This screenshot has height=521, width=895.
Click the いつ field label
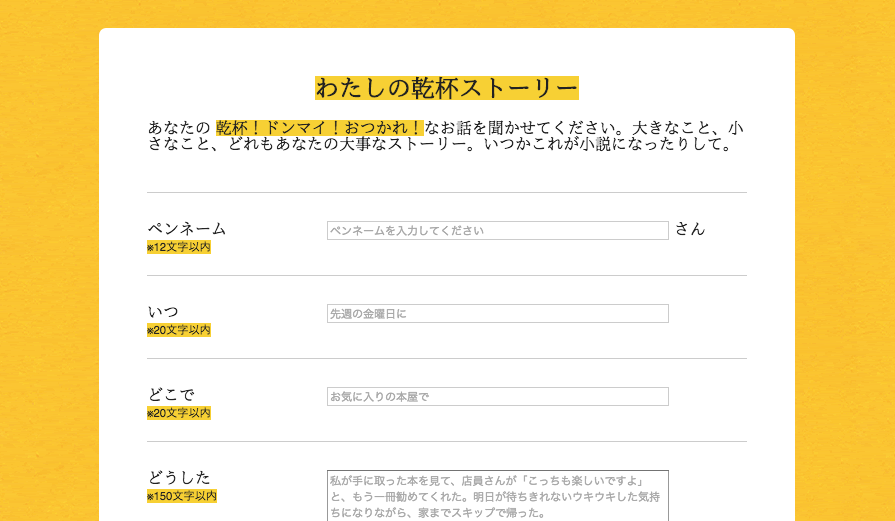tap(163, 311)
